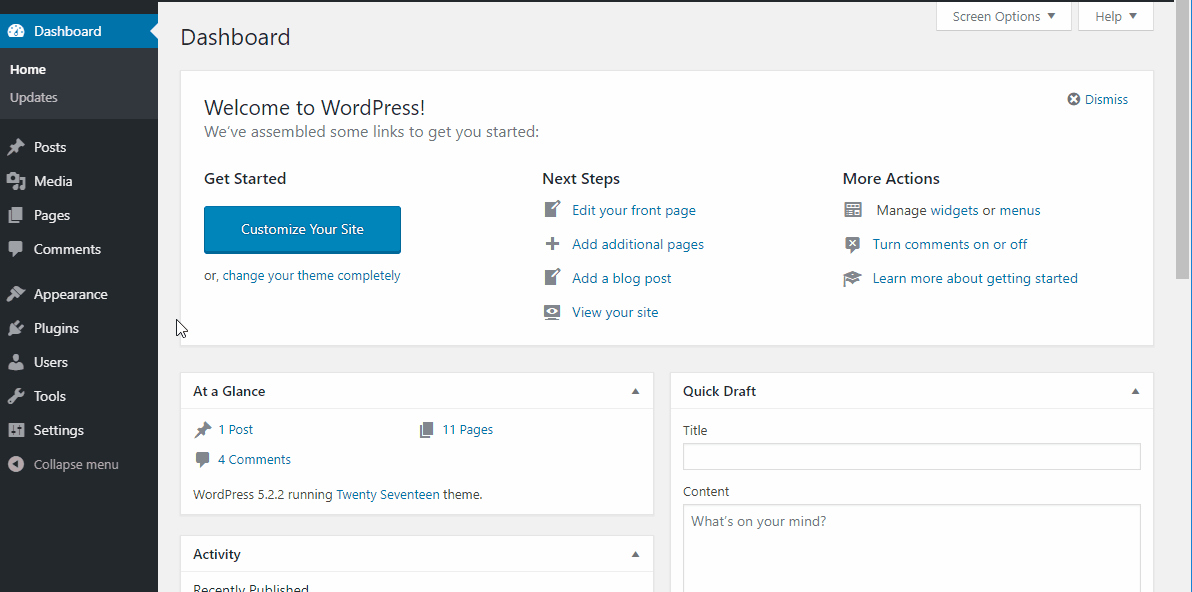This screenshot has width=1192, height=592.
Task: Click the Customize Your Site button
Action: pos(303,230)
